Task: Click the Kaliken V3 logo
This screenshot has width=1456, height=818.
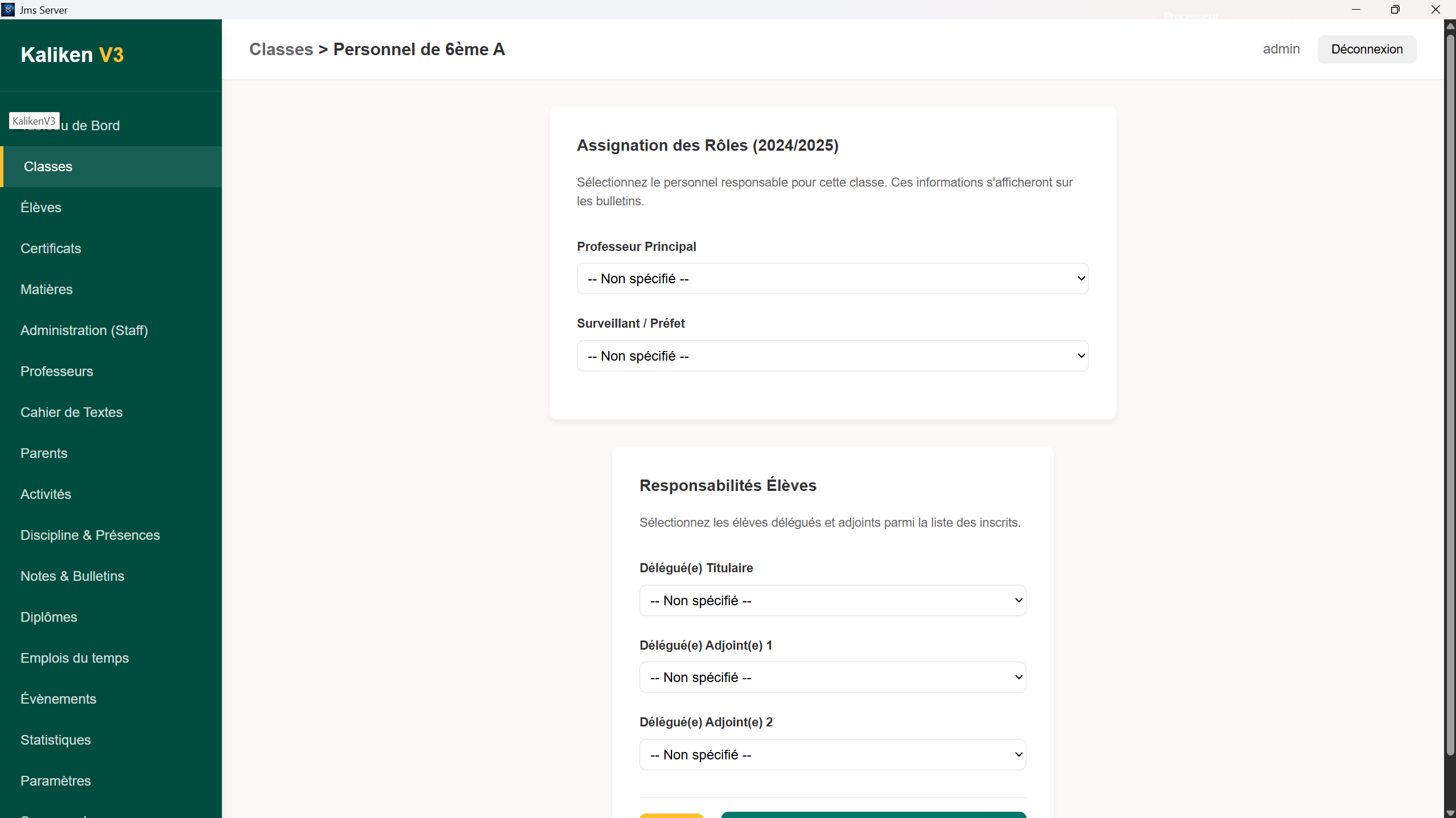Action: pos(72,55)
